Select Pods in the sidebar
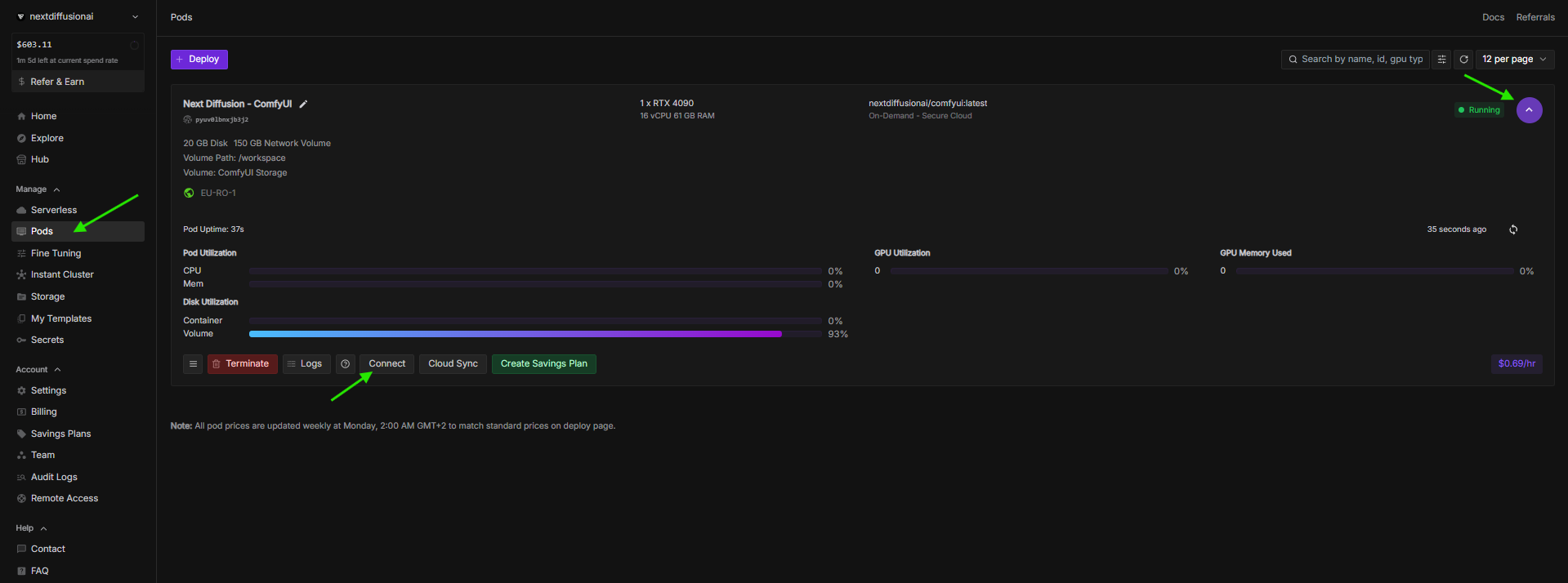 (78, 232)
